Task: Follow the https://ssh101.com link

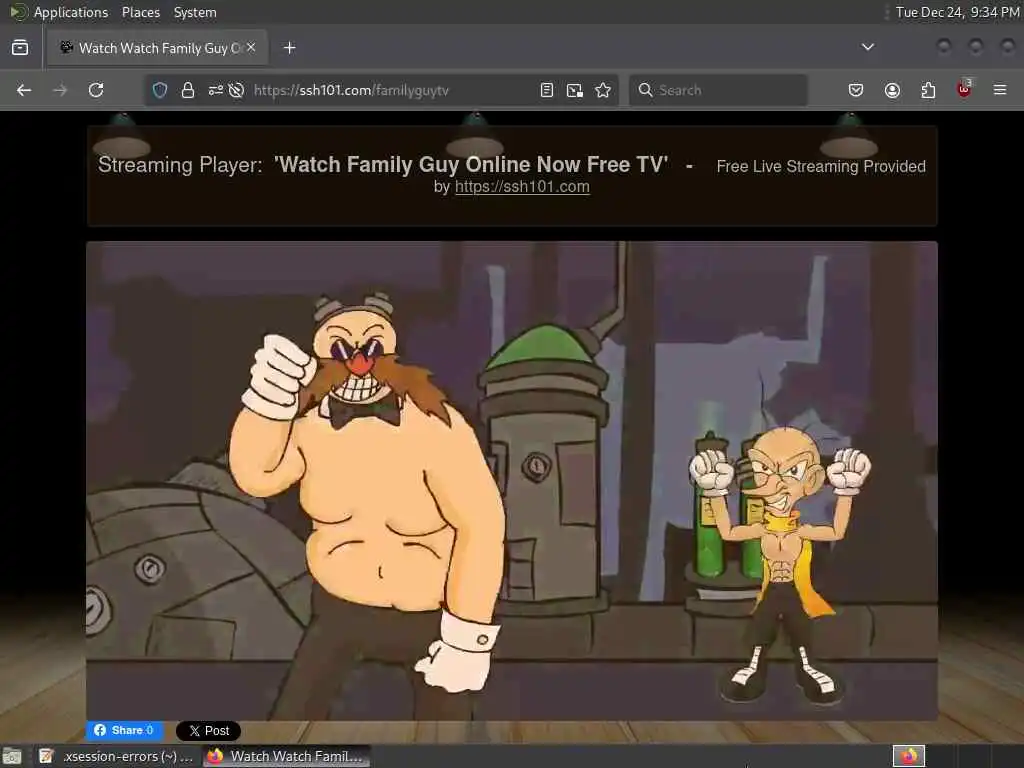Action: 522,187
